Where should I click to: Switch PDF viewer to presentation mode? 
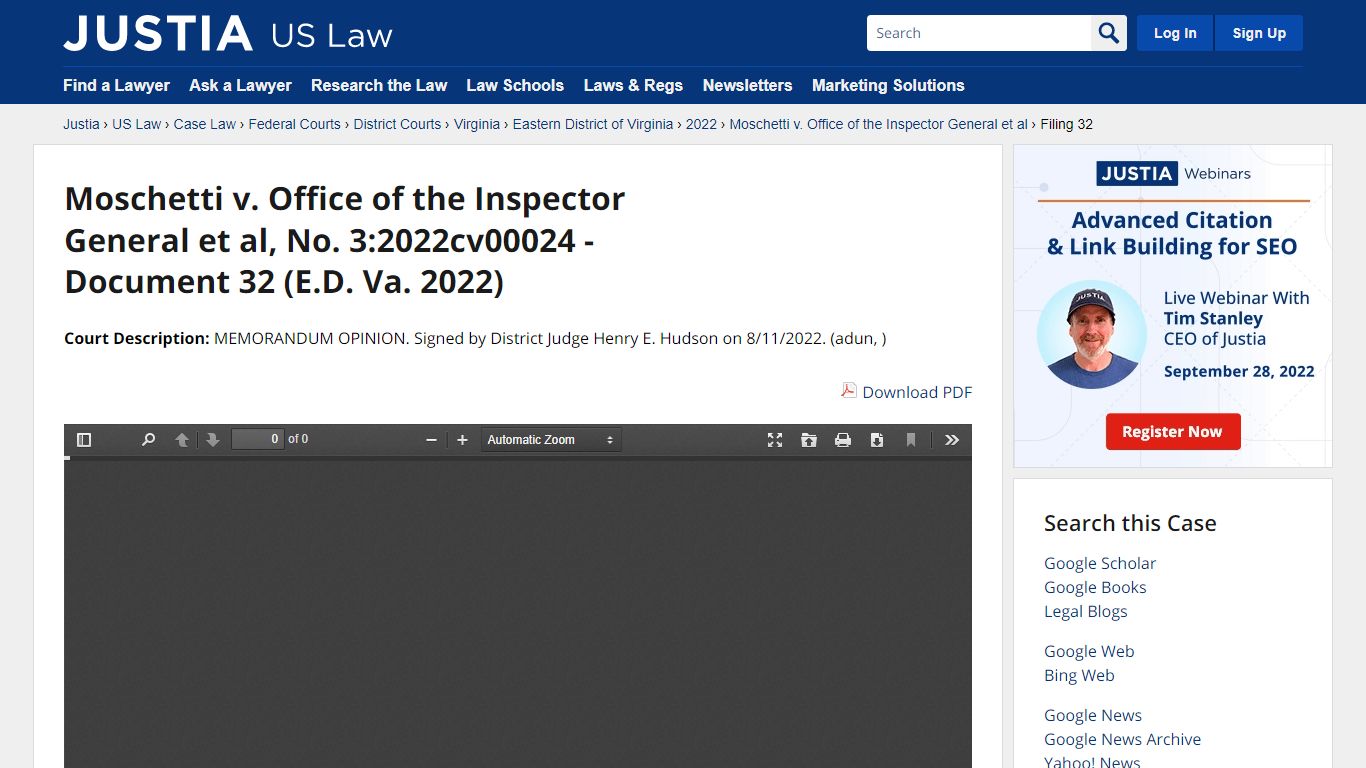[775, 440]
